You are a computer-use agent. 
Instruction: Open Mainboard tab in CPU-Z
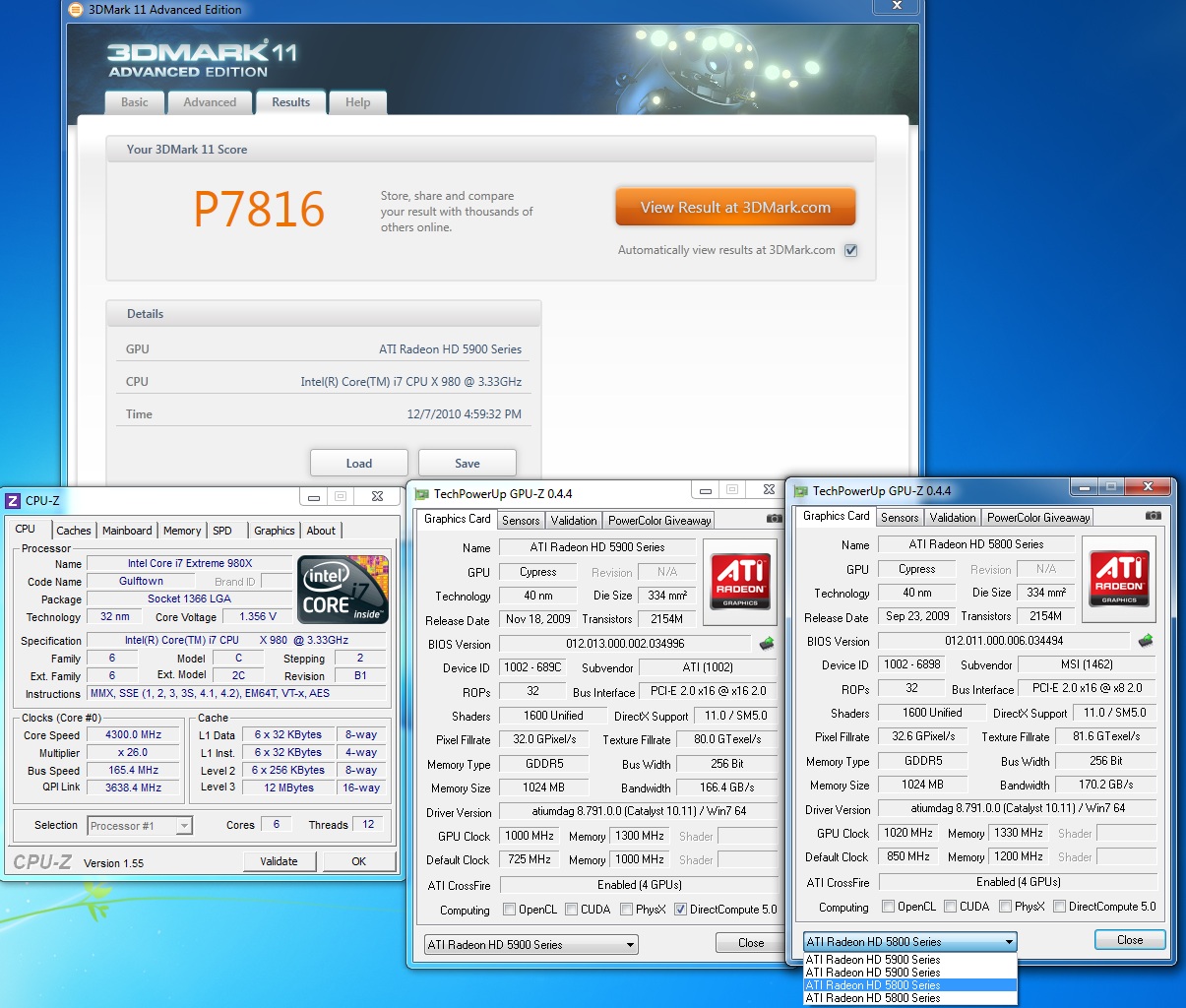(x=128, y=531)
